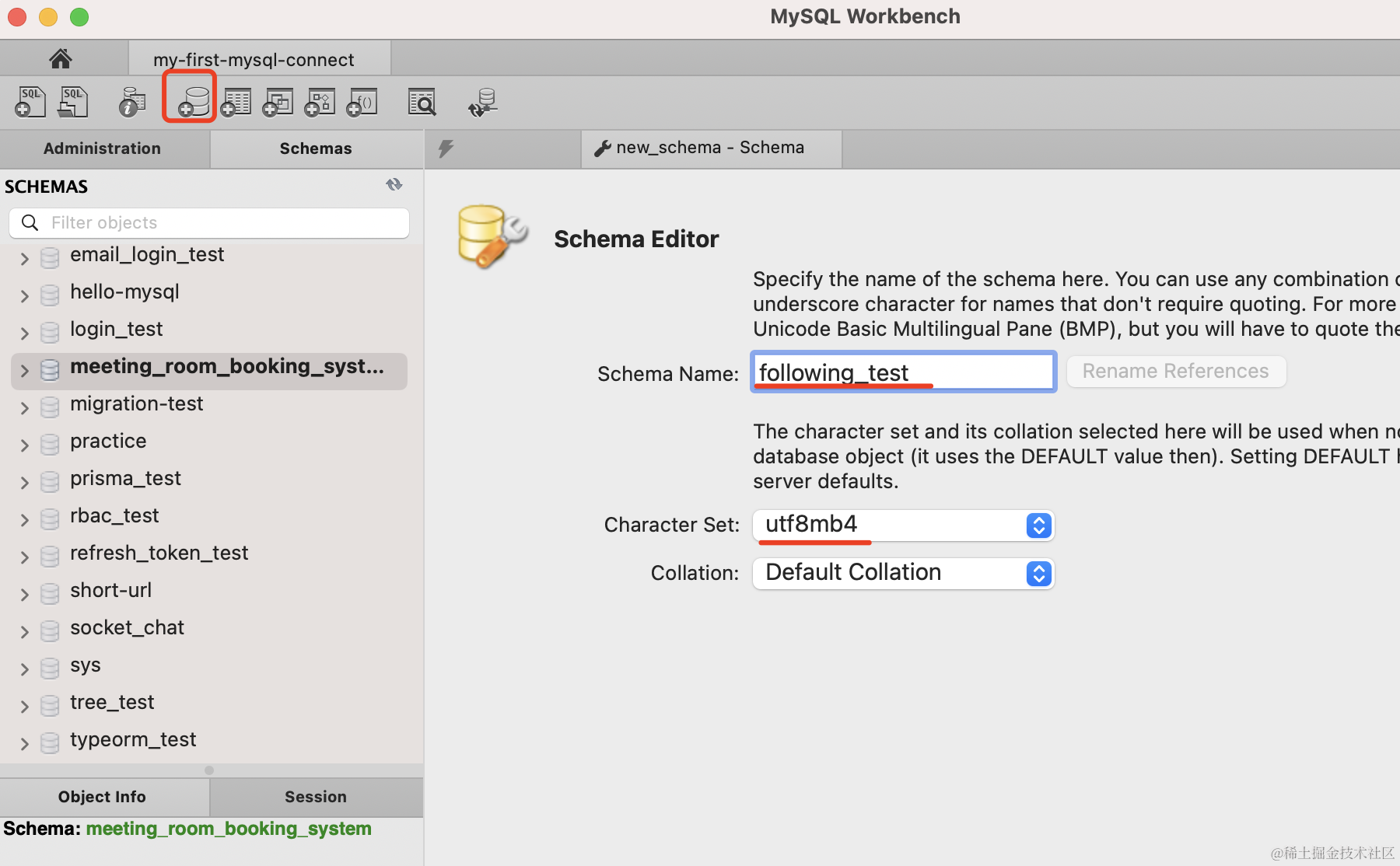Open the Collation dropdown
The image size is (1400, 866).
[x=903, y=574]
